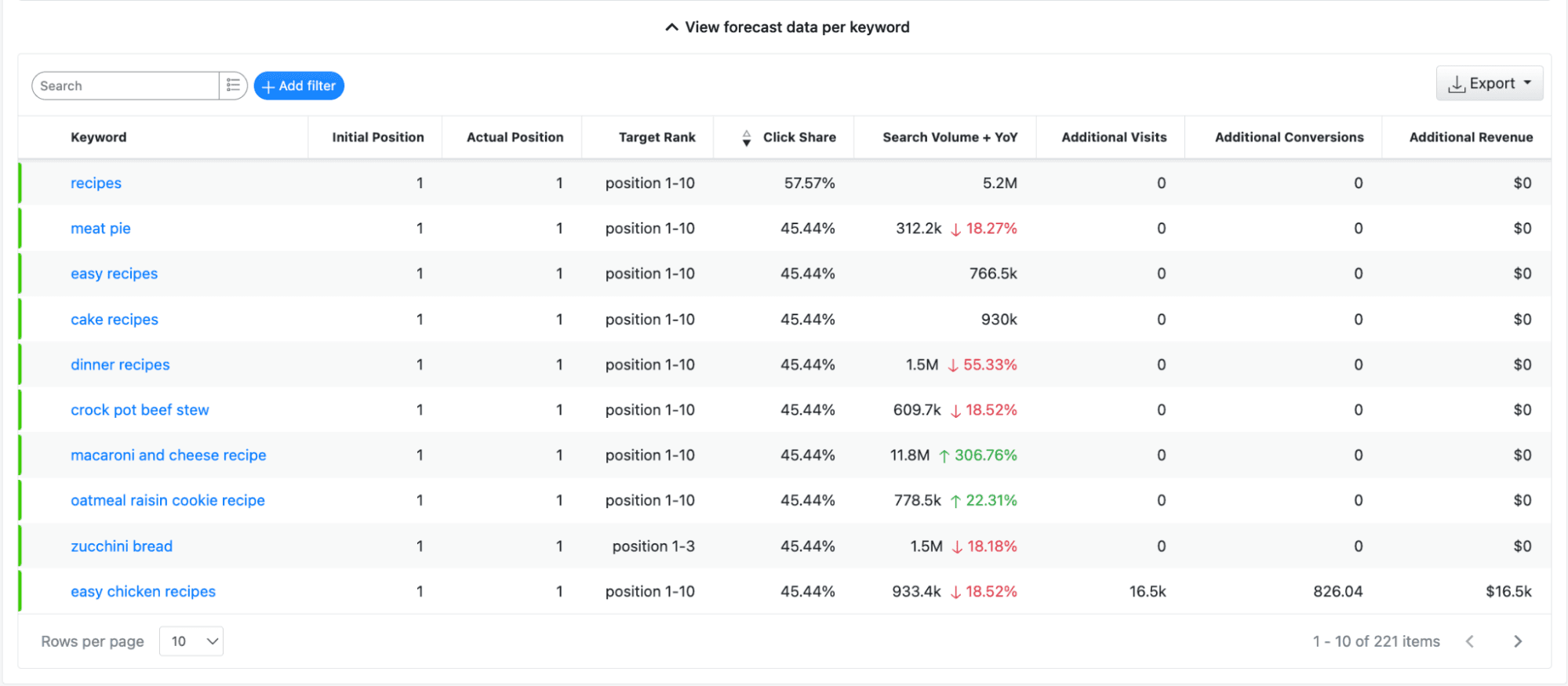Click the Target Rank column header
1568x686 pixels.
tap(657, 137)
